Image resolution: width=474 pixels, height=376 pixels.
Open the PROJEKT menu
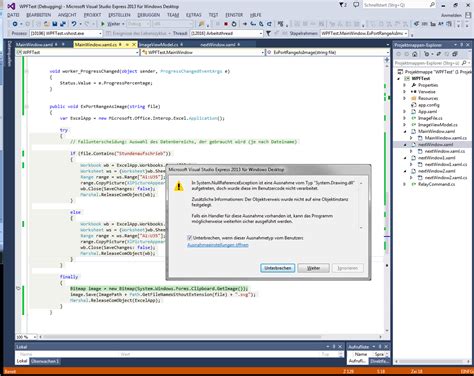[x=92, y=15]
